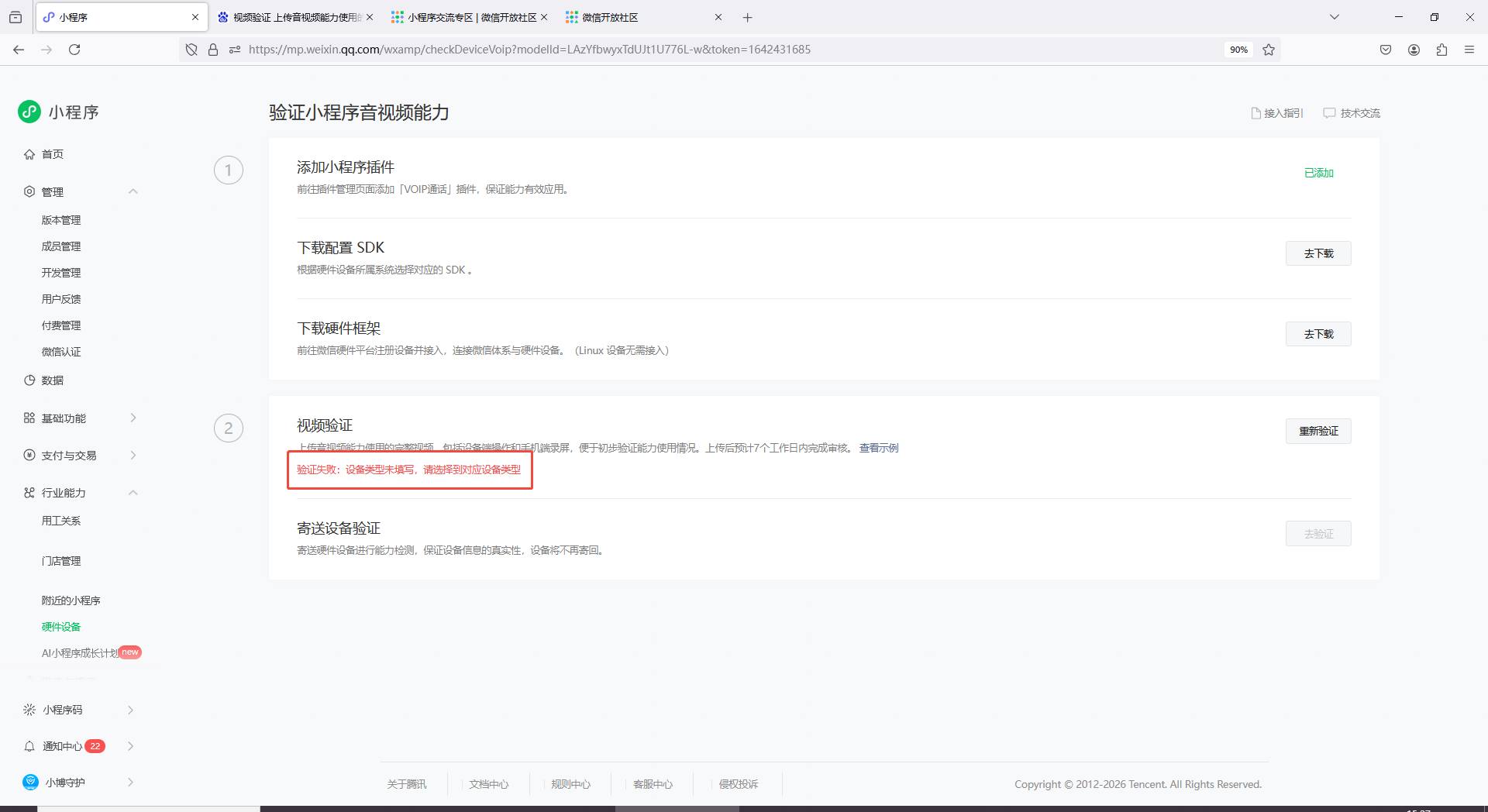Expand the 小博守护 chevron
1488x812 pixels.
pyautogui.click(x=130, y=783)
